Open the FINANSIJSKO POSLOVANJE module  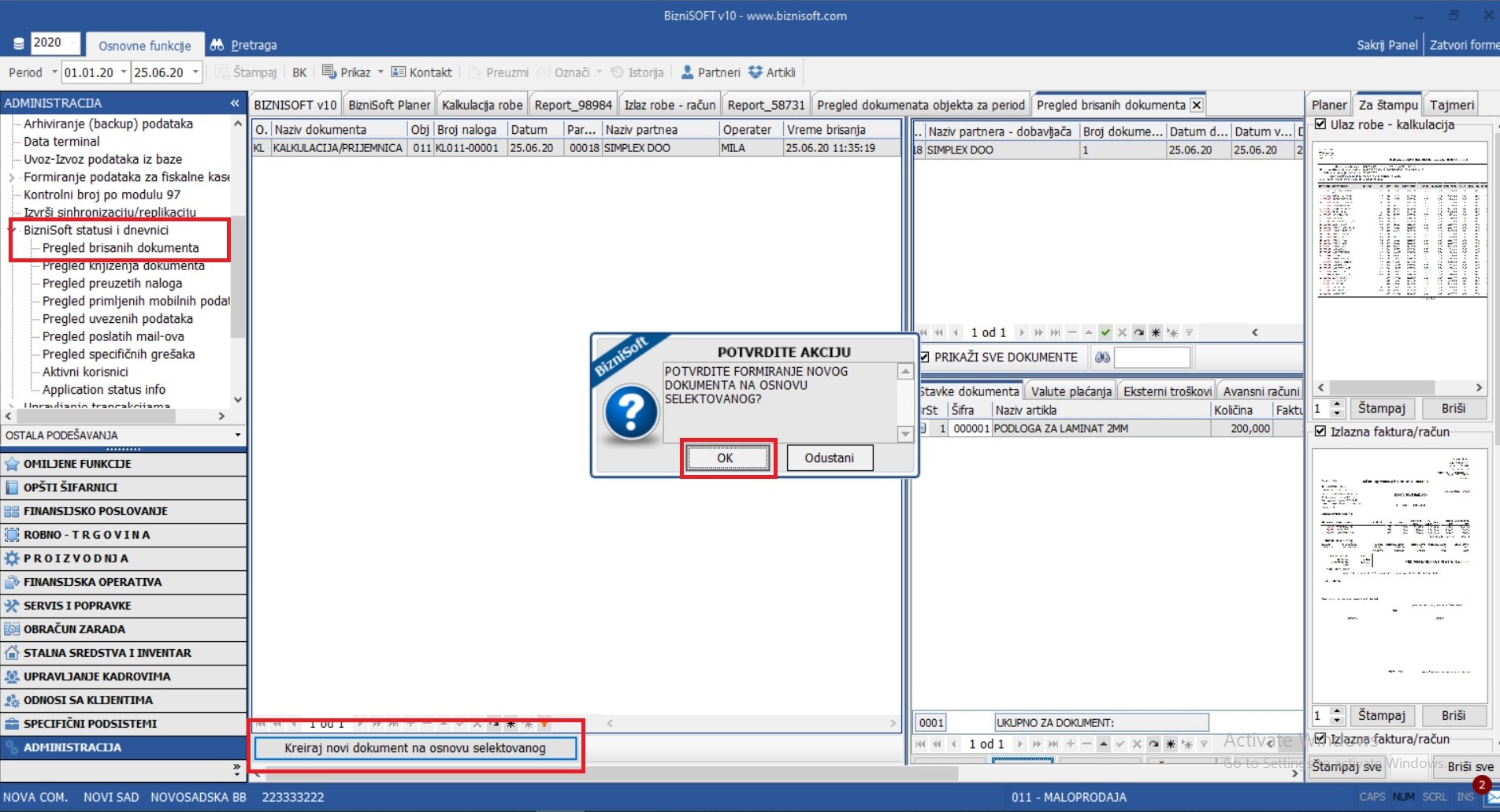pos(124,511)
